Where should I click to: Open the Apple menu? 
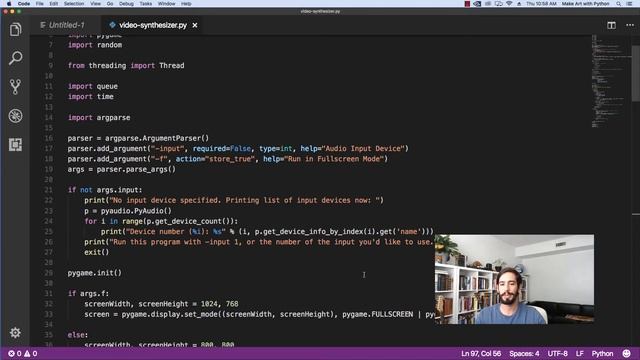tap(9, 4)
